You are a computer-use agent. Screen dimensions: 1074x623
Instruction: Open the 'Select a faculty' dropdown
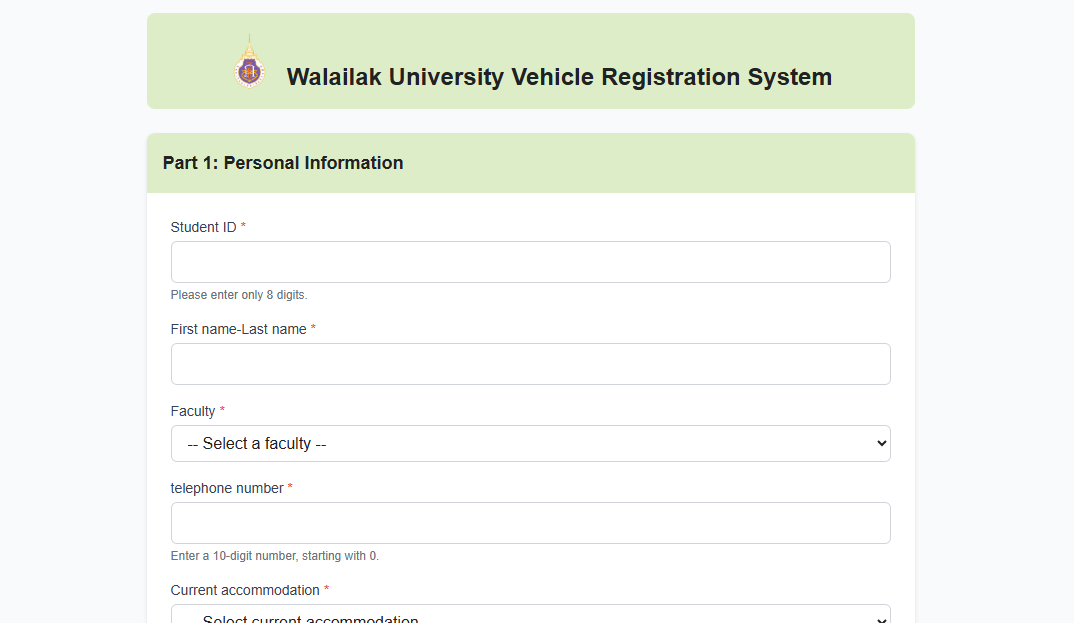tap(530, 443)
